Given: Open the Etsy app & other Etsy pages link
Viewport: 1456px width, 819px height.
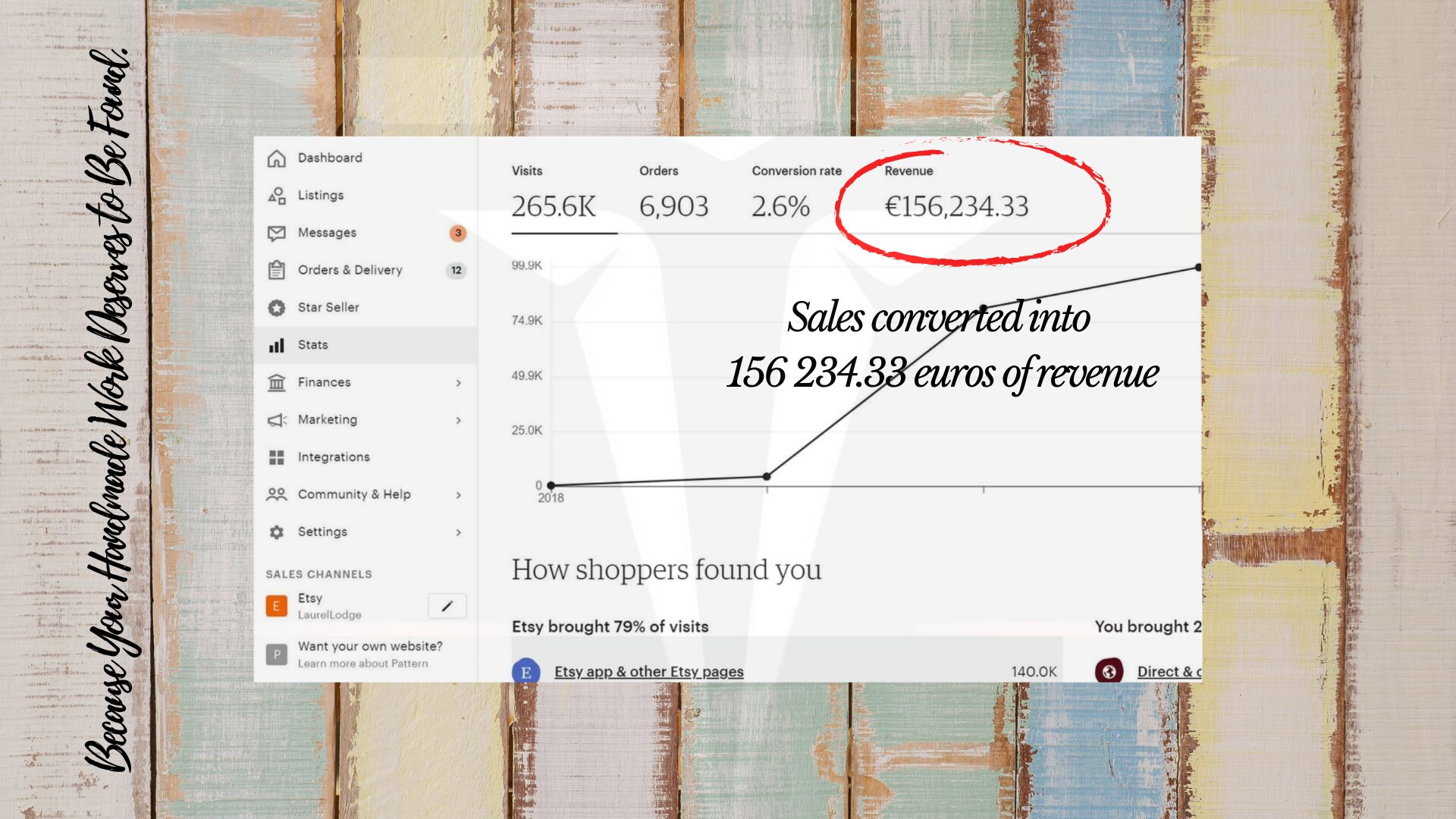Looking at the screenshot, I should [x=648, y=672].
